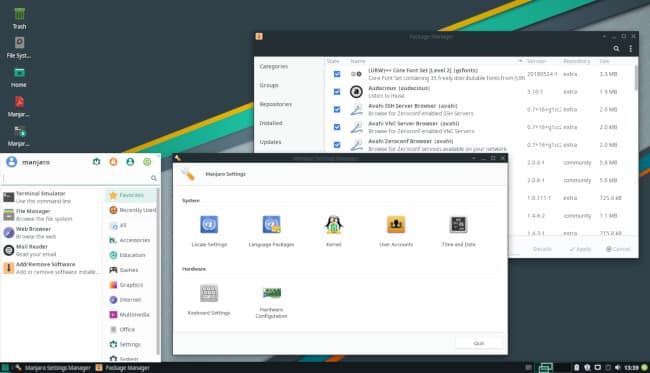Open Locale Settings in Manjaro Settings
650x373 pixels.
pyautogui.click(x=209, y=231)
